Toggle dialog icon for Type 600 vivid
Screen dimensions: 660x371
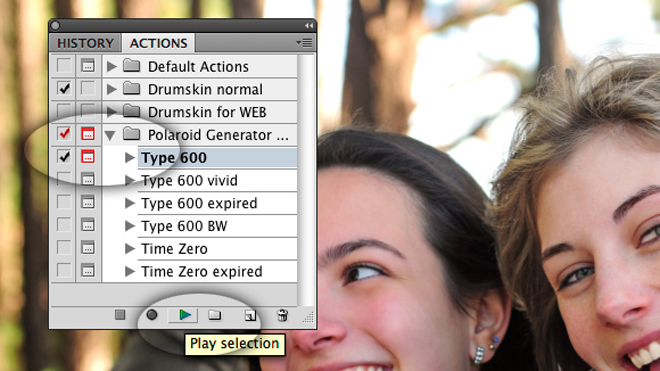tap(88, 179)
